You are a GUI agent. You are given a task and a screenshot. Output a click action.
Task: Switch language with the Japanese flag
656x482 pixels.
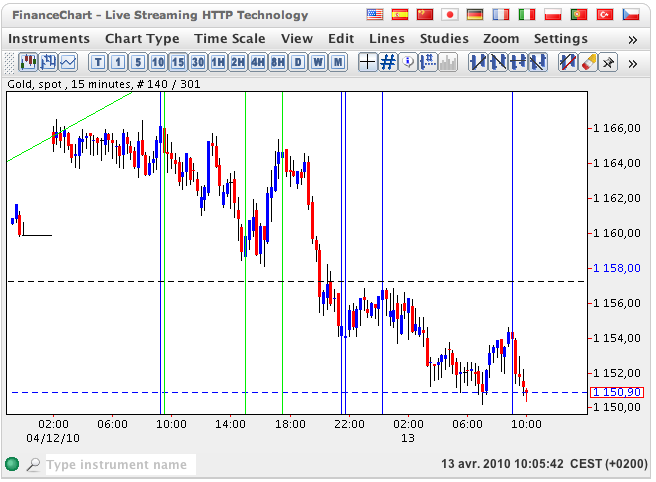click(450, 15)
